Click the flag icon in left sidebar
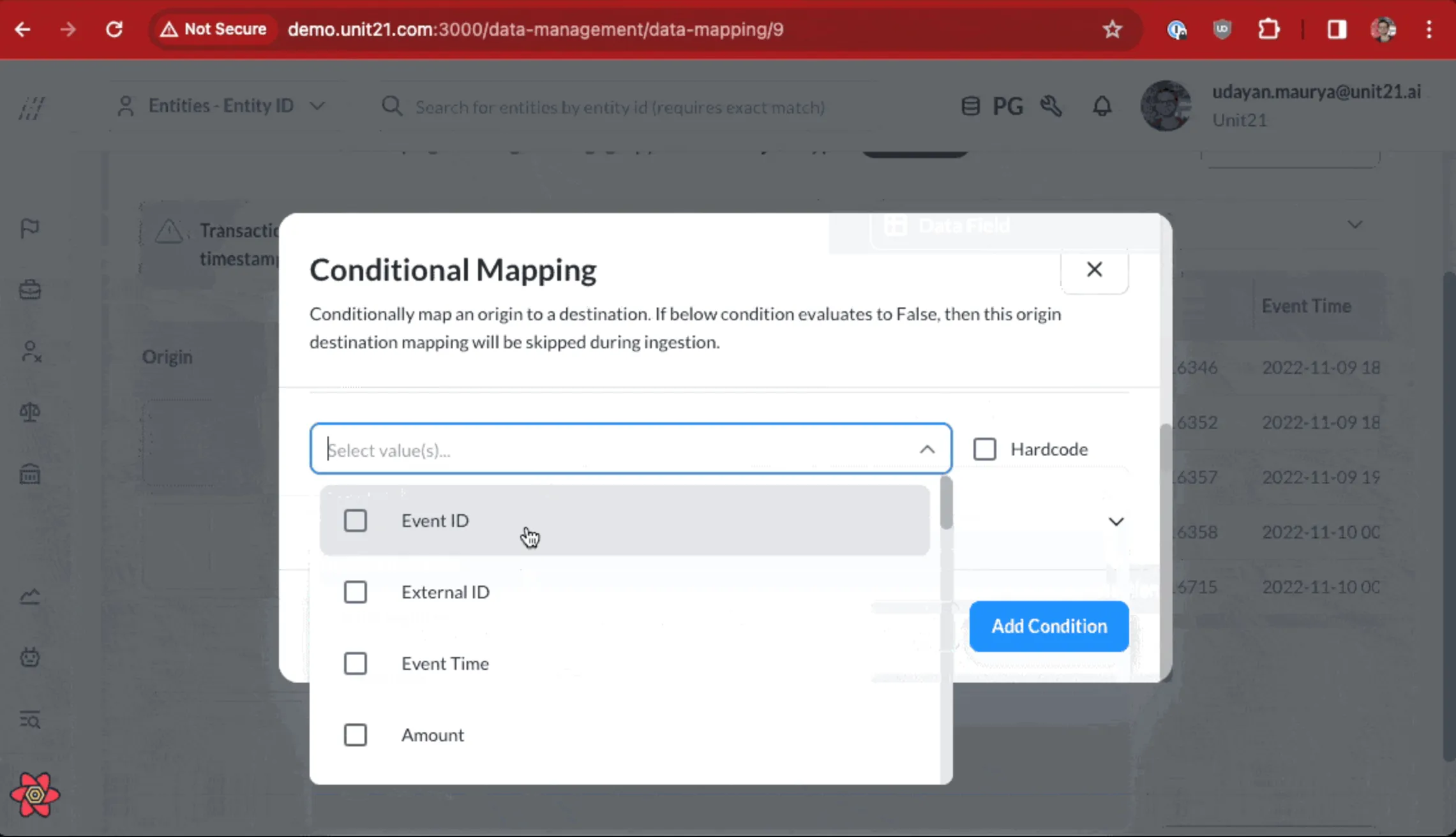This screenshot has height=837, width=1456. [30, 228]
